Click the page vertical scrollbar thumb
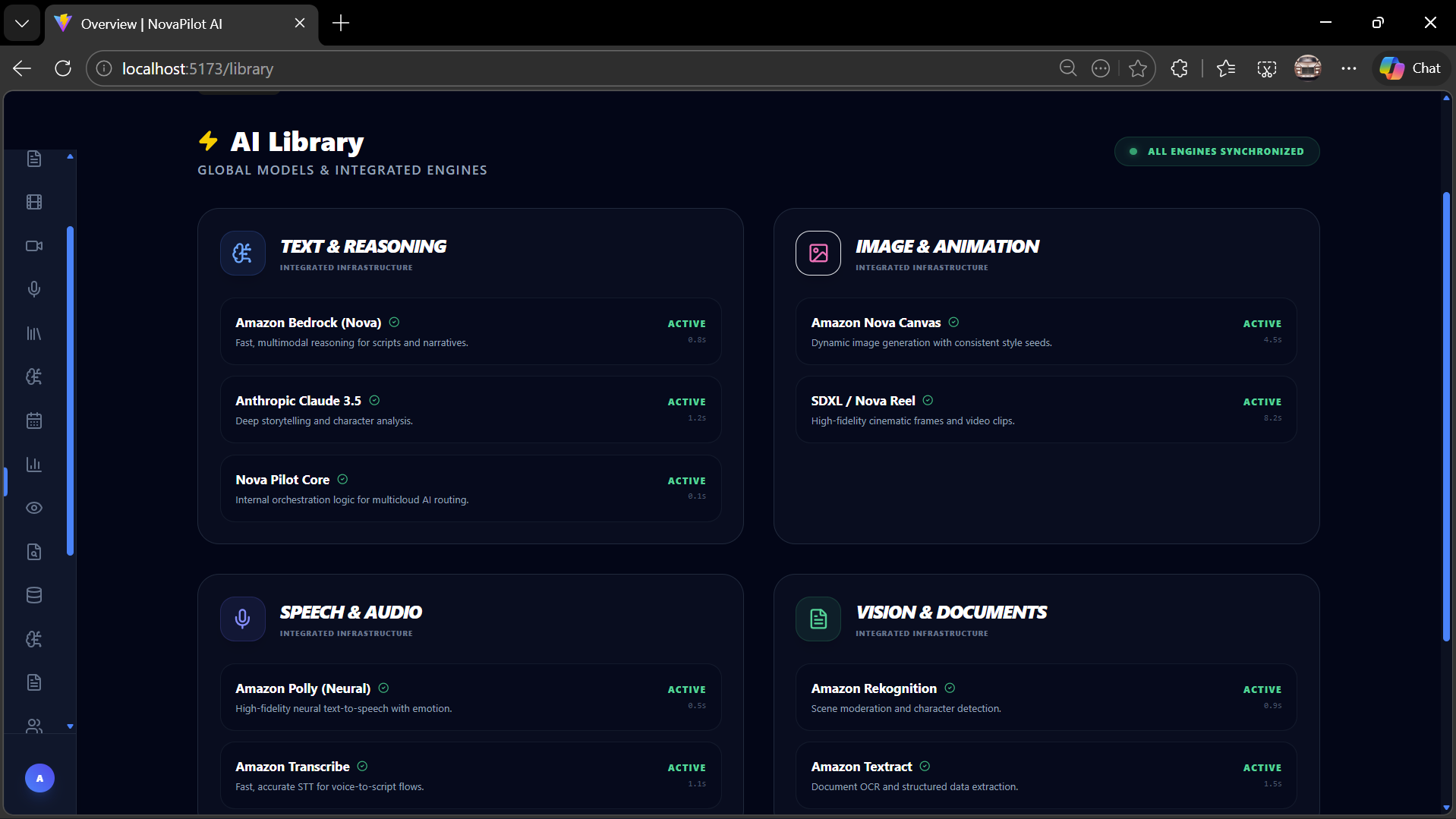1456x819 pixels. 1446,417
